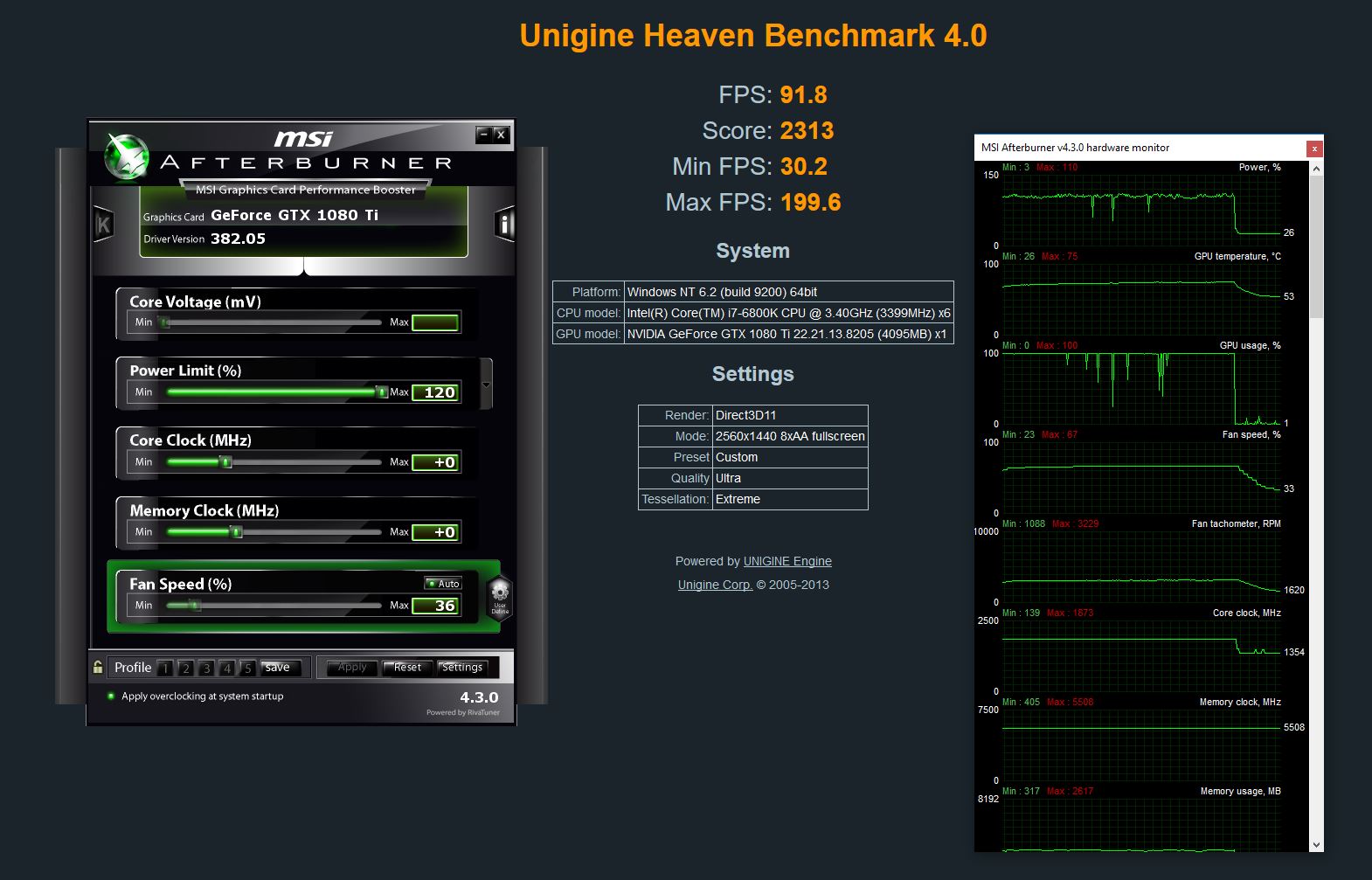
Task: Click the Apply button
Action: [x=352, y=668]
